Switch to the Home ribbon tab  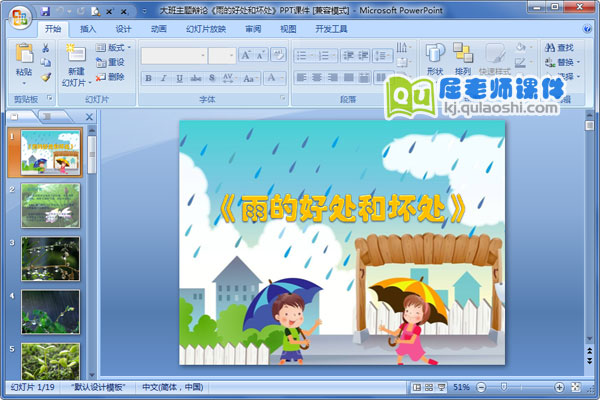[x=53, y=29]
